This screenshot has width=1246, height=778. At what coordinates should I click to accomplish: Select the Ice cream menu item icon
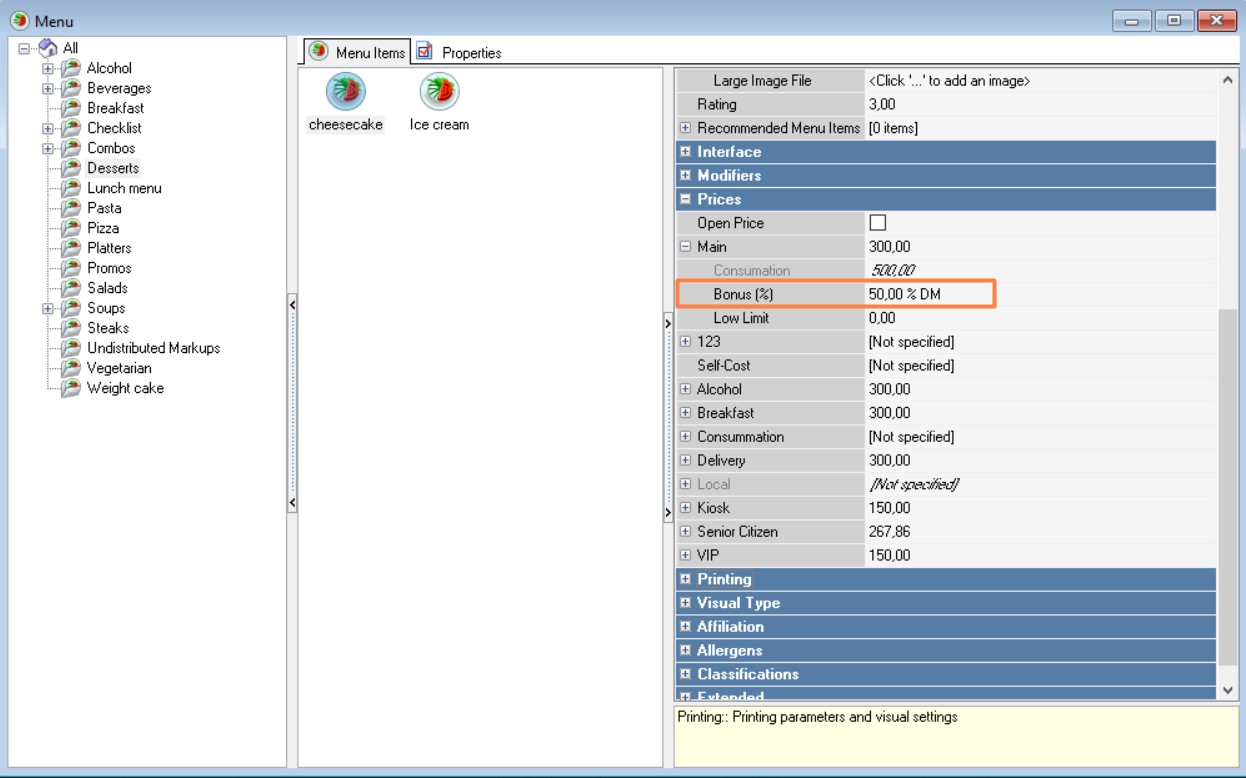[439, 92]
